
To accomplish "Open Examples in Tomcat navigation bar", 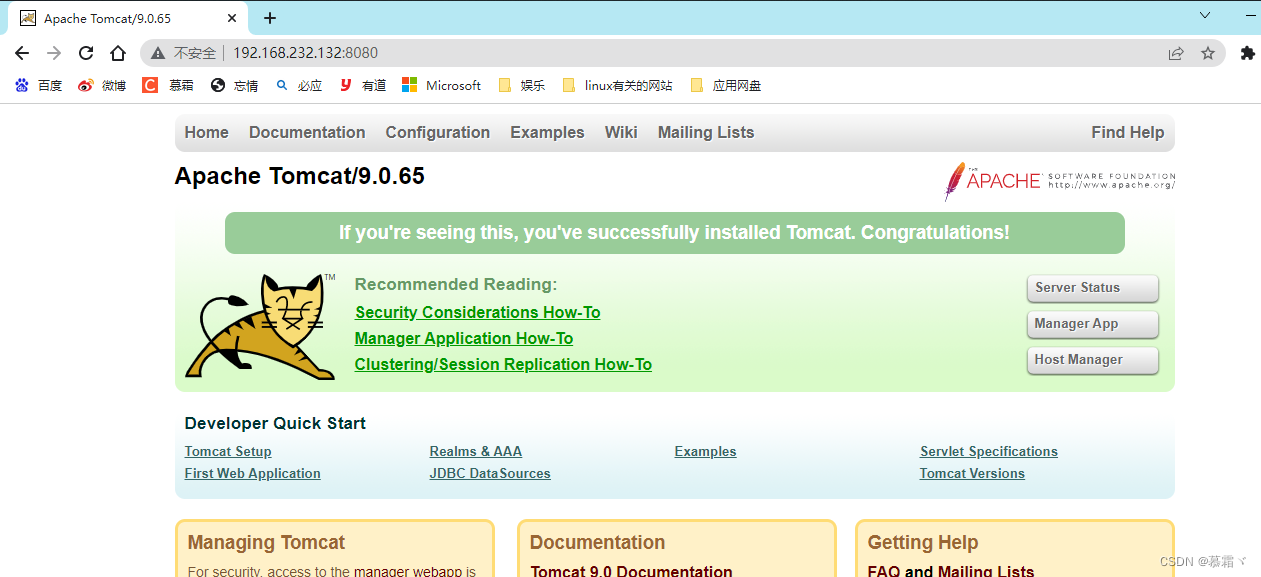I will (547, 132).
